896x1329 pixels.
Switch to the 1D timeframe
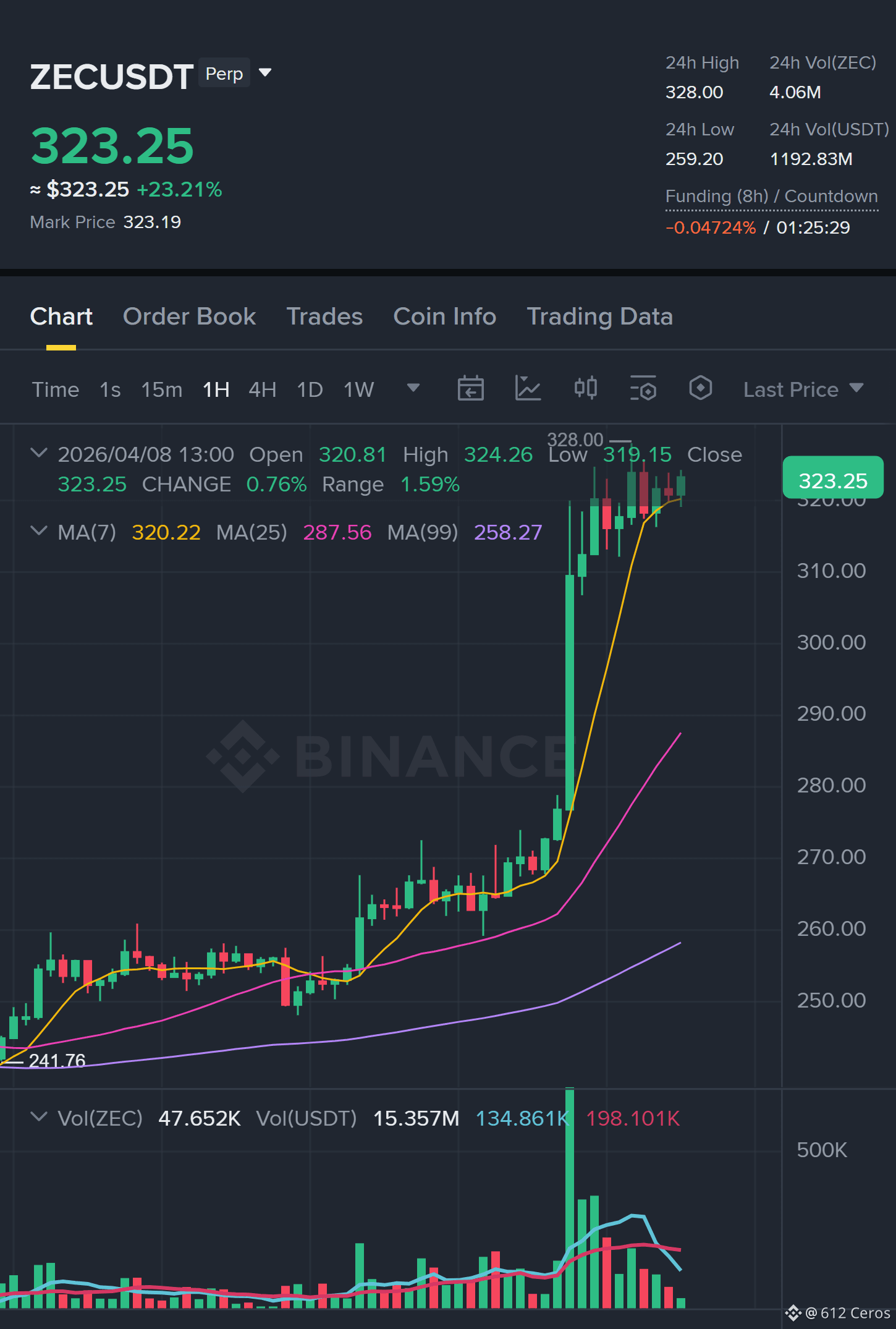[x=310, y=389]
